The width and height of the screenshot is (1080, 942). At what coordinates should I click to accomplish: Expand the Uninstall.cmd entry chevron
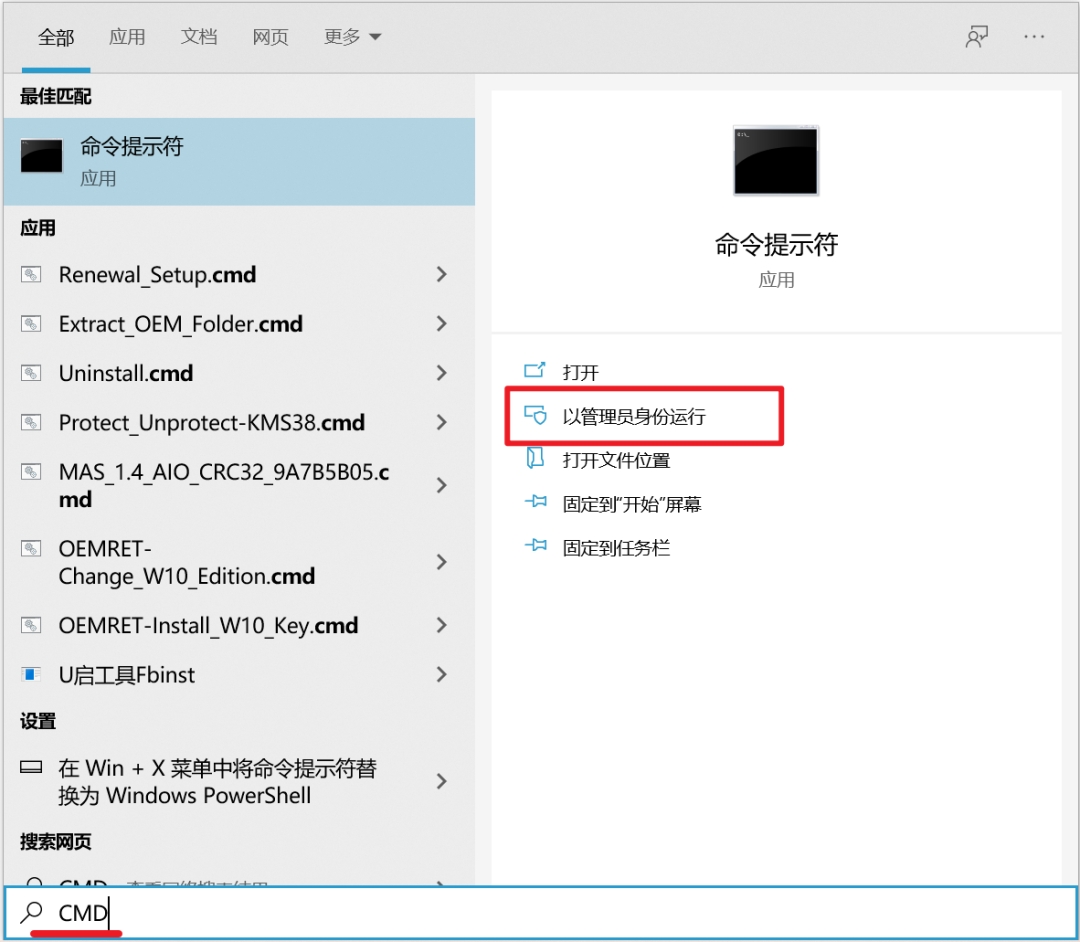point(441,372)
